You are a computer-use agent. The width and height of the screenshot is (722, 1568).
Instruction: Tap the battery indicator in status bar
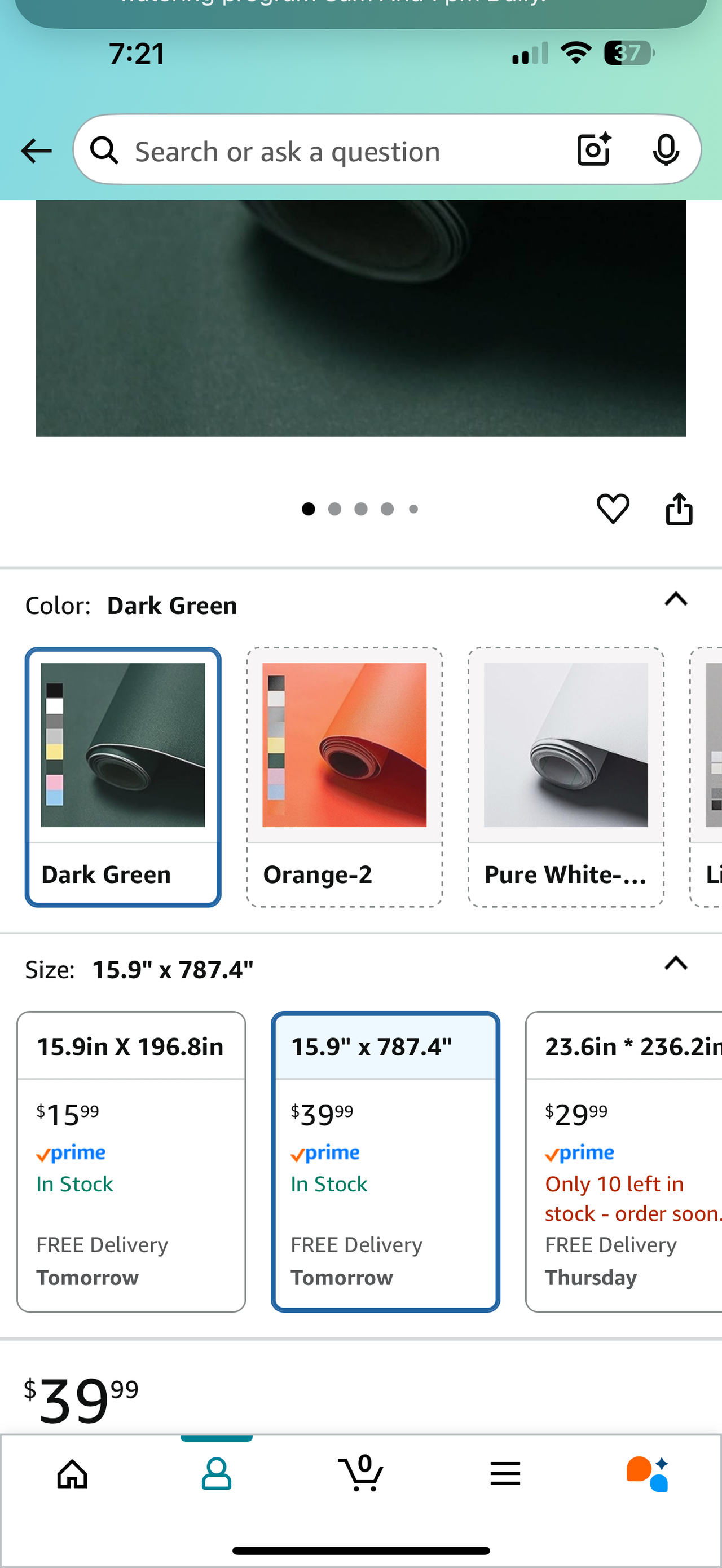629,53
